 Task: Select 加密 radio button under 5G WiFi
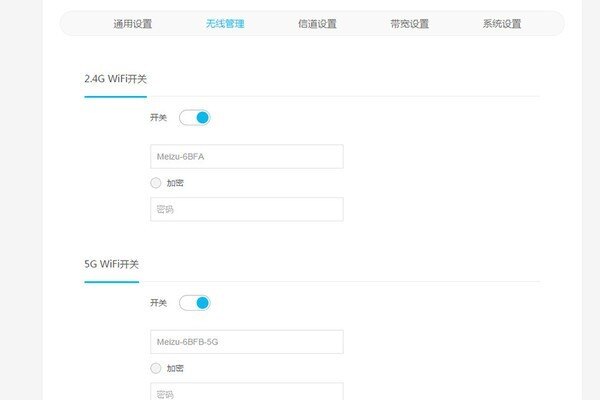(155, 368)
